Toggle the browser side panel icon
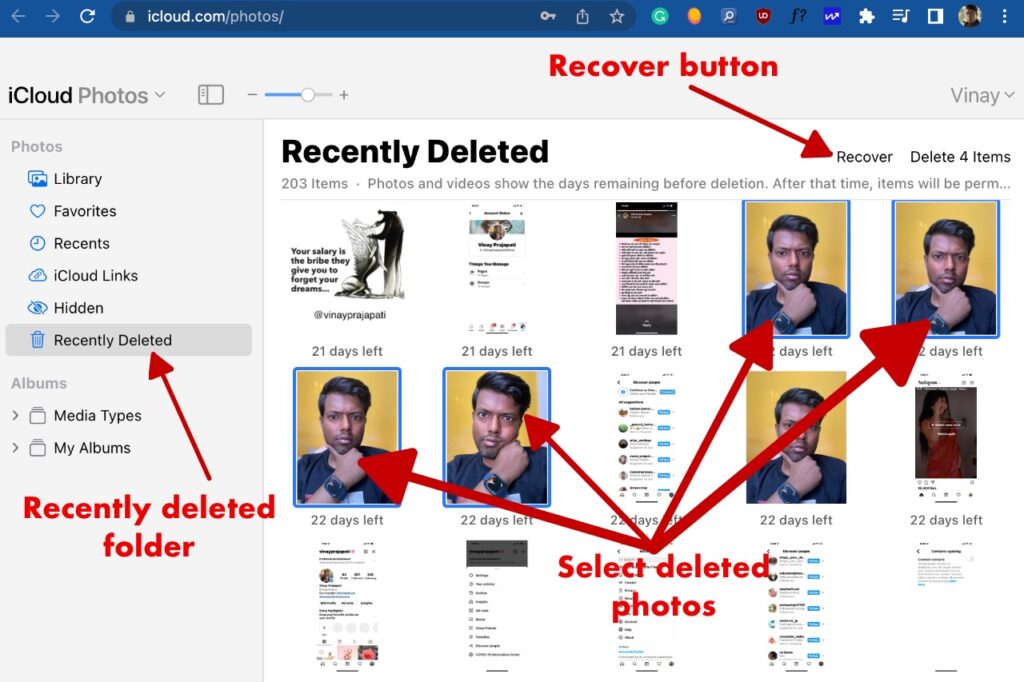The image size is (1024, 682). [x=935, y=16]
